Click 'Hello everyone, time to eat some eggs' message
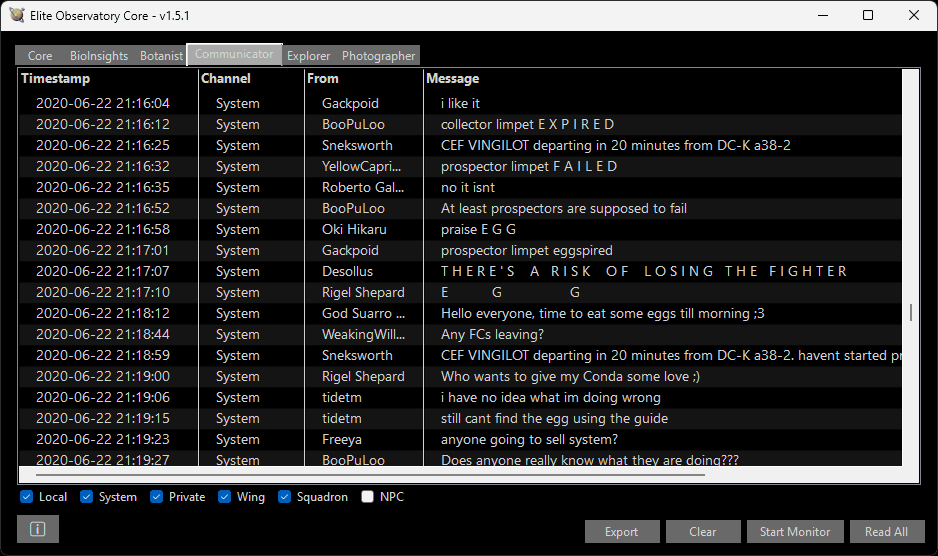 point(602,313)
